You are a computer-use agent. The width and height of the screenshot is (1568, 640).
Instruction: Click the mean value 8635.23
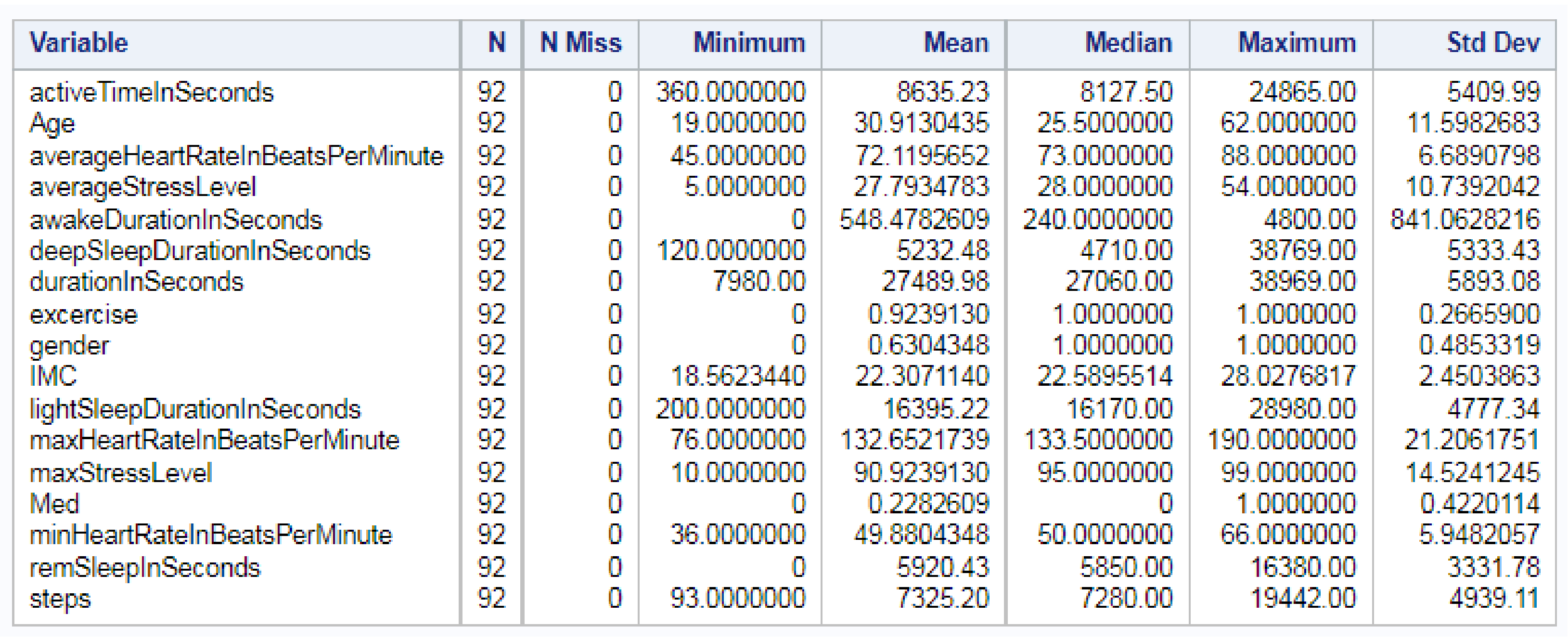942,92
